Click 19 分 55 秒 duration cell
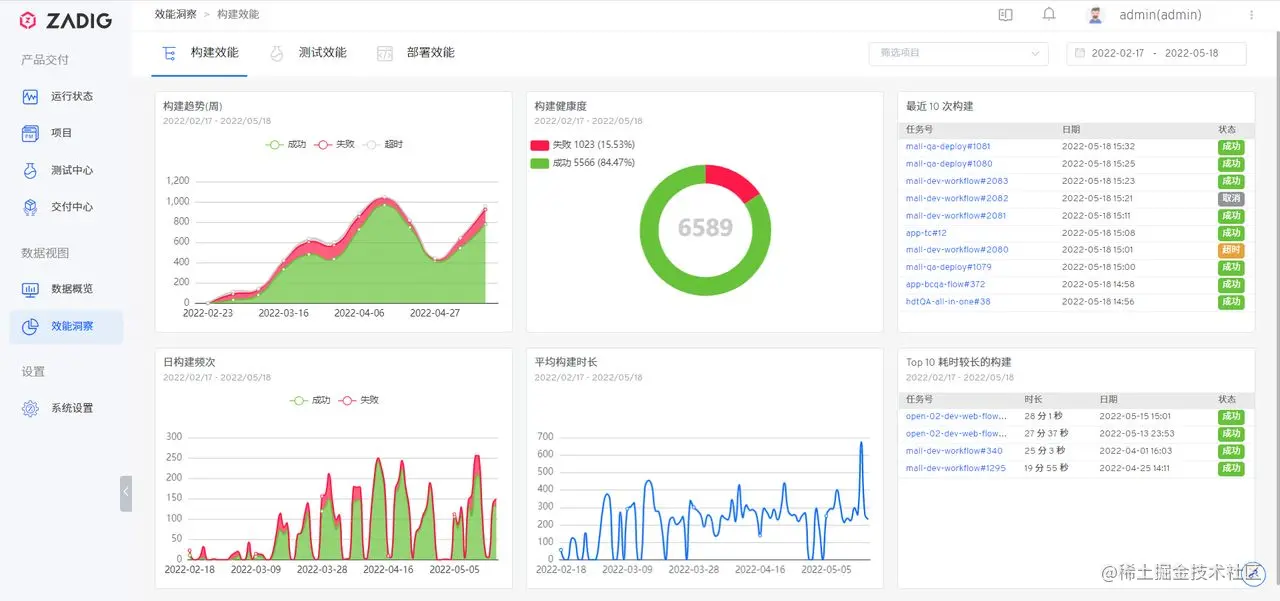 (x=1046, y=468)
